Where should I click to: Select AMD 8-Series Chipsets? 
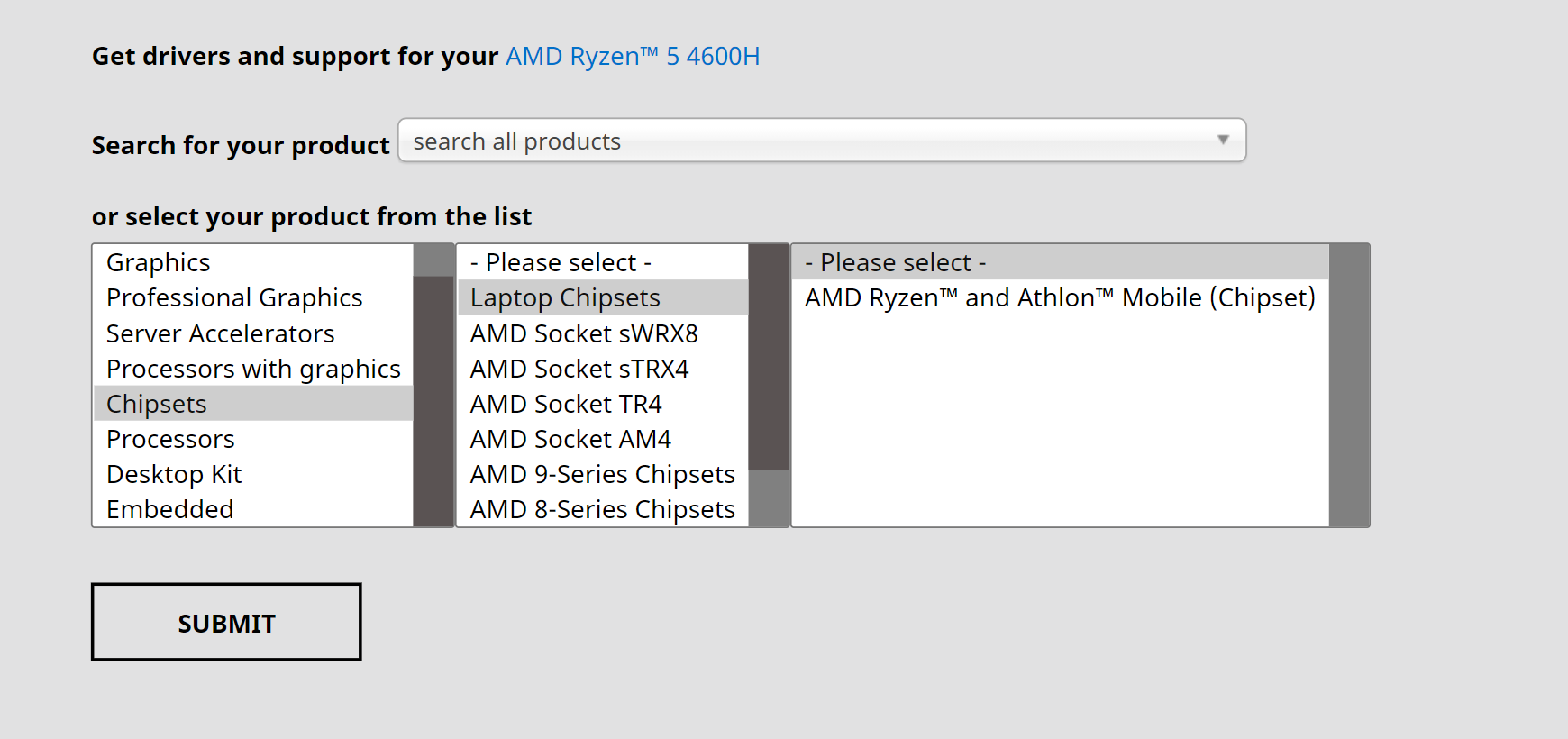click(x=603, y=509)
